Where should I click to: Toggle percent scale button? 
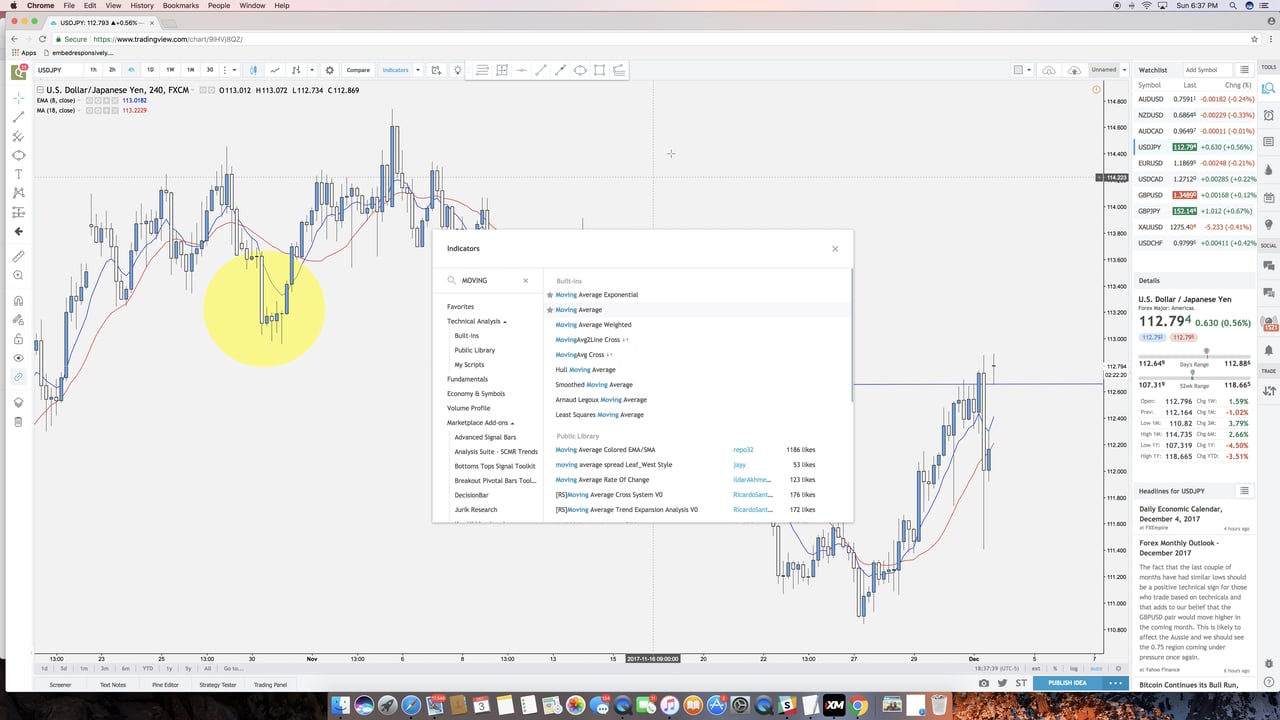(x=1054, y=668)
